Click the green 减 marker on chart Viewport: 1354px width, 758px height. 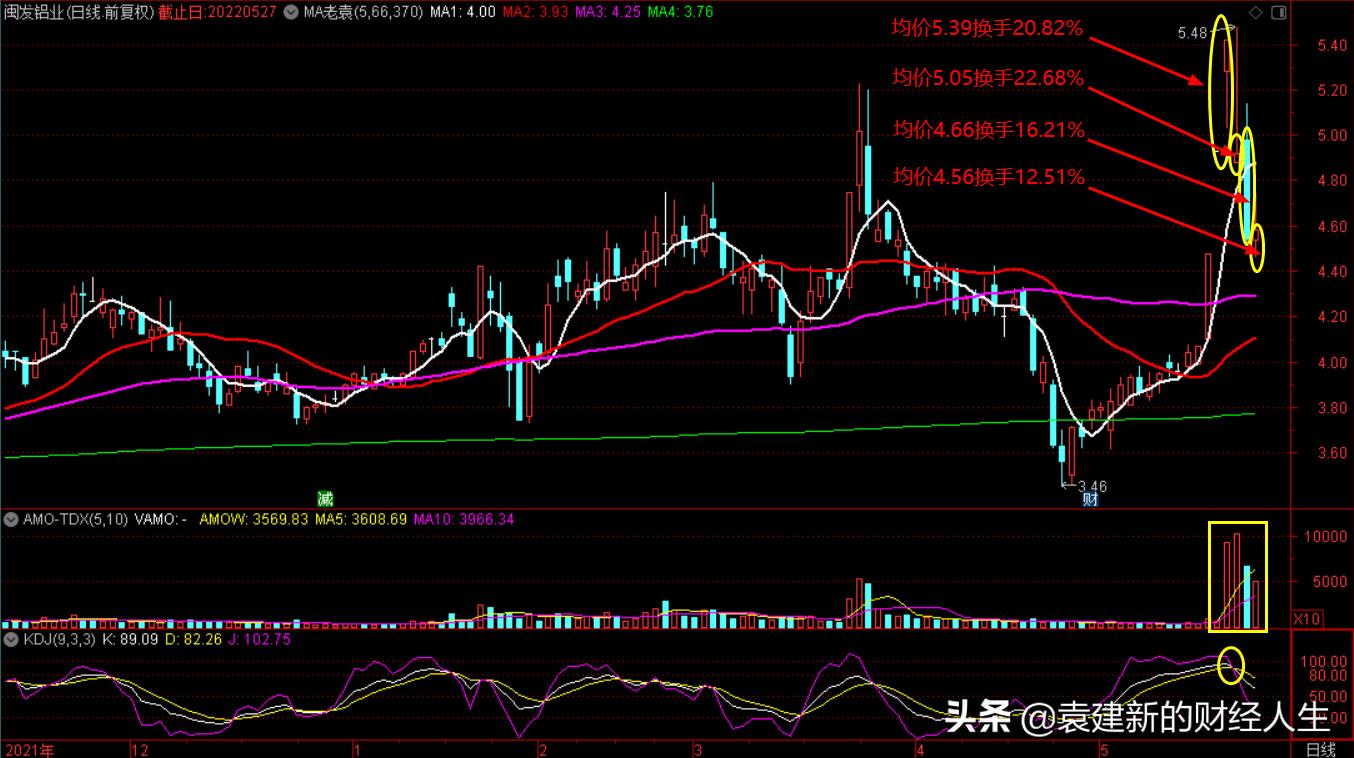(x=325, y=498)
